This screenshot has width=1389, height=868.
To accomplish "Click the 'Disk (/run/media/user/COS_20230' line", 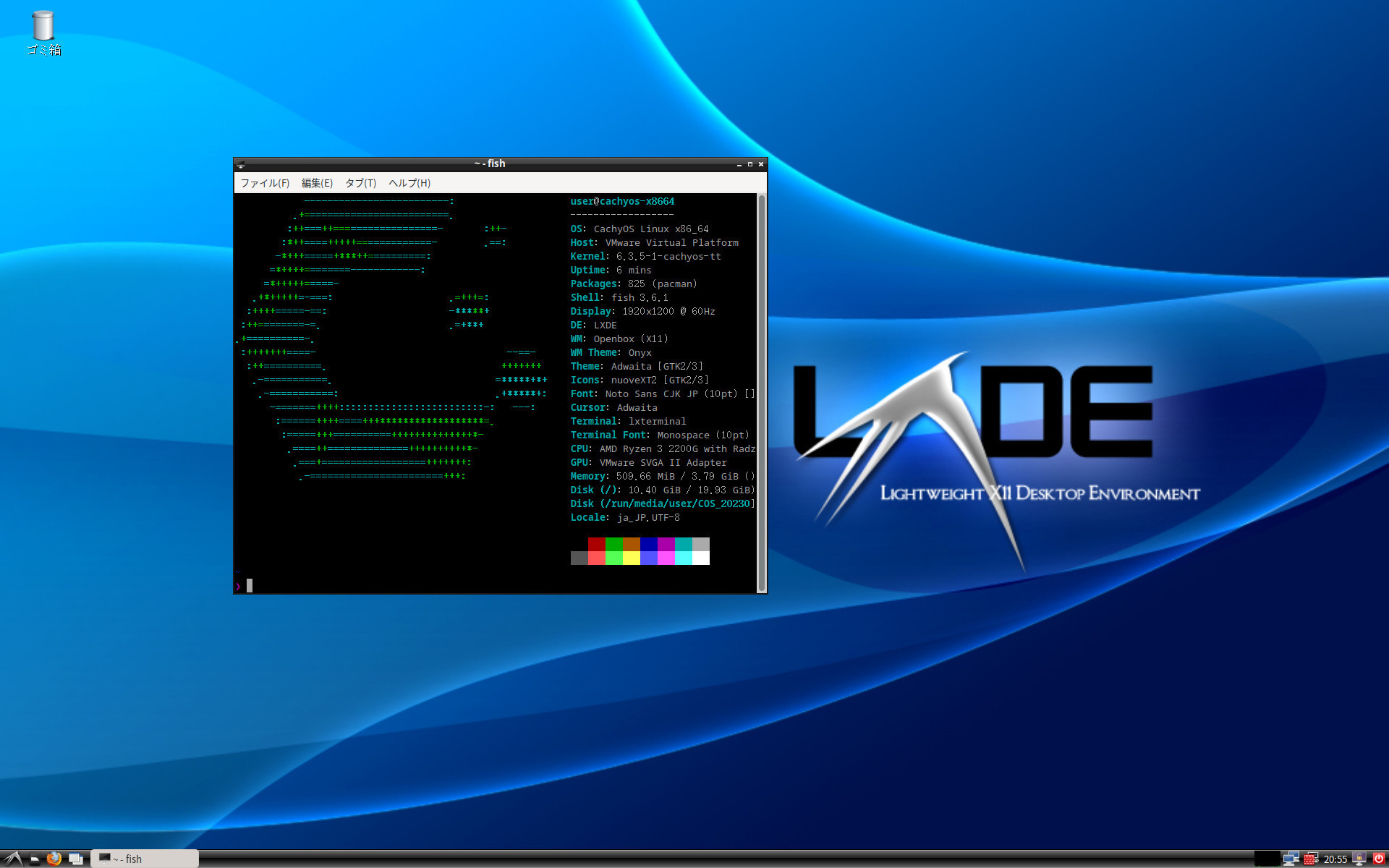I will (x=663, y=504).
